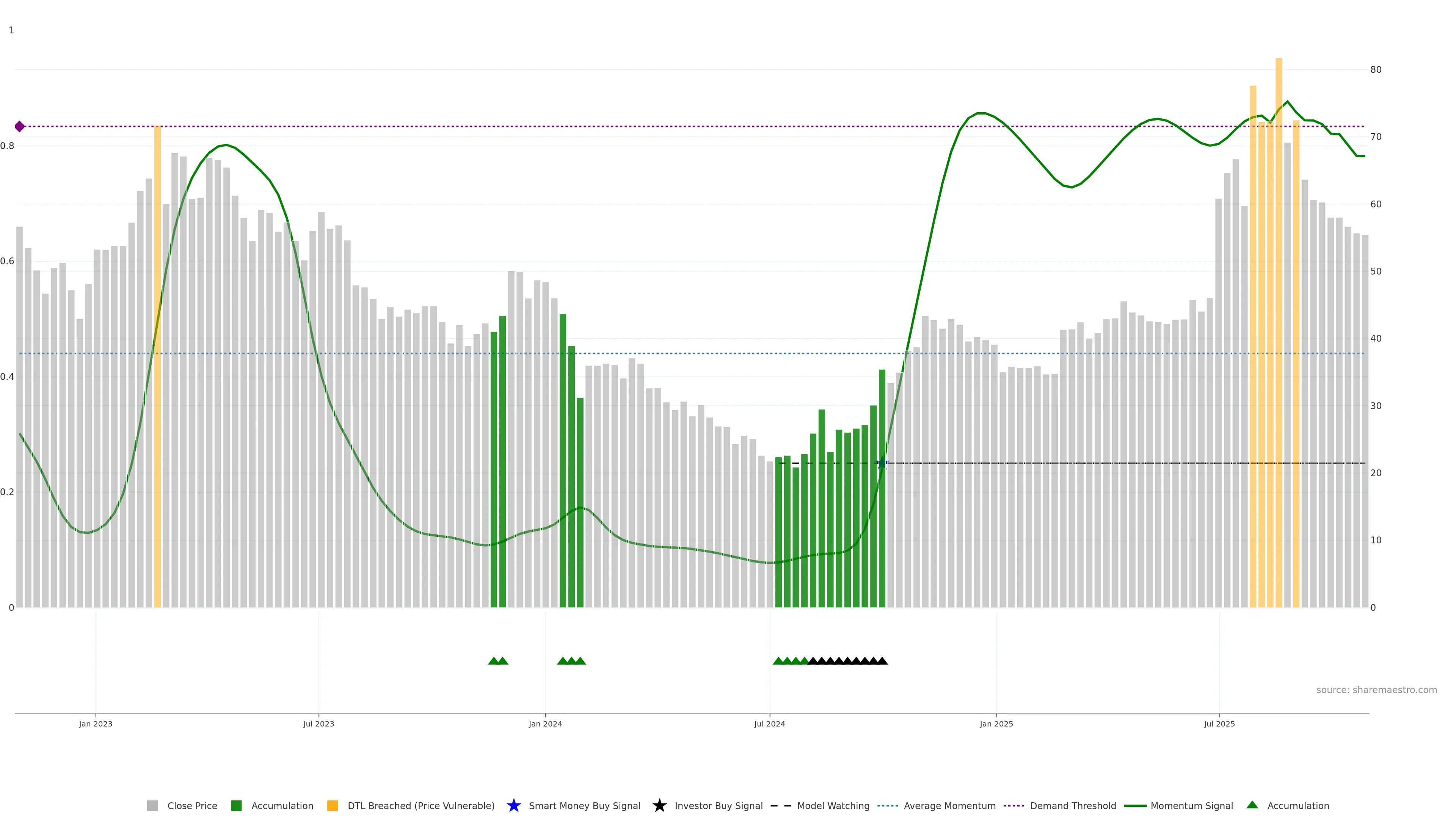Click the dashed Model Watching legend marker
Image resolution: width=1456 pixels, height=819 pixels.
(781, 805)
